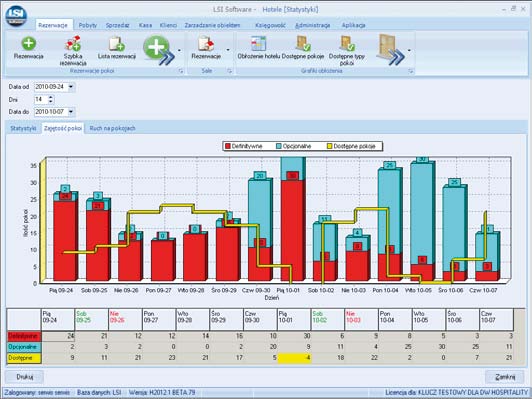Select the Definitywne table row header
Screen dimensions: 532x399
24,336
